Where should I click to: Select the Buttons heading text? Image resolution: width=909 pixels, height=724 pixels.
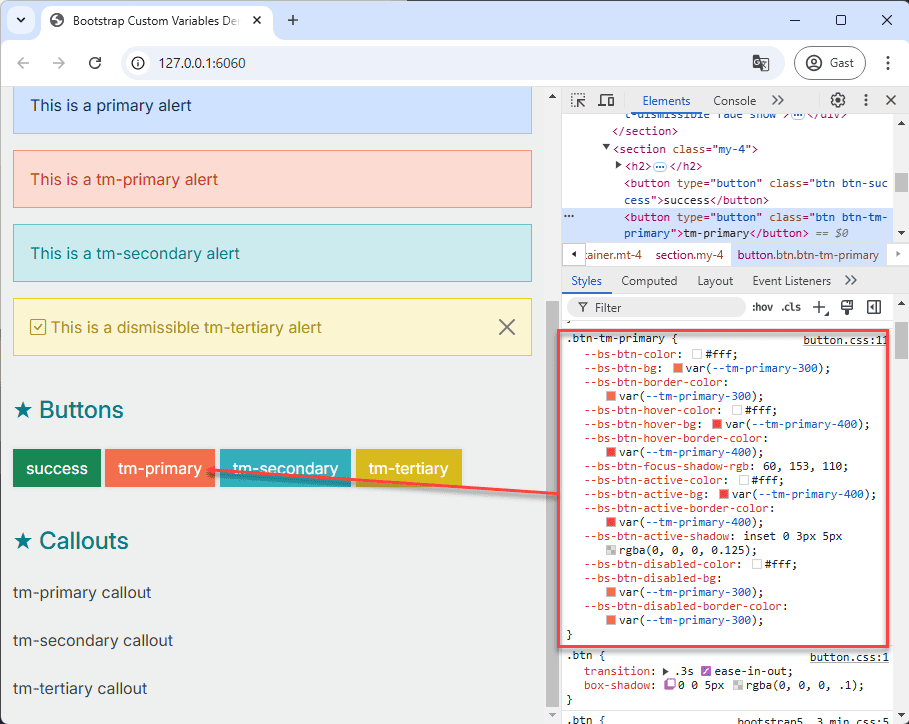[81, 410]
